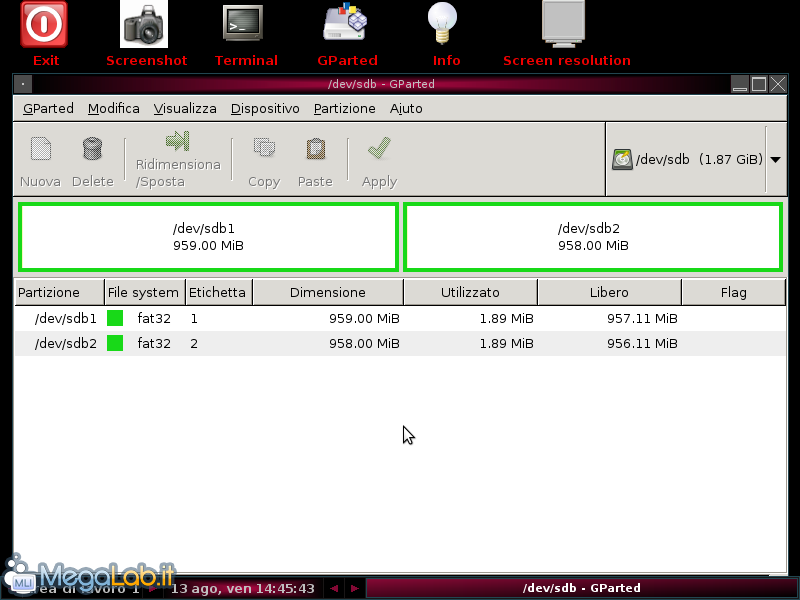Screen dimensions: 800x600
Task: Open the Visualizza menu
Action: tap(185, 109)
